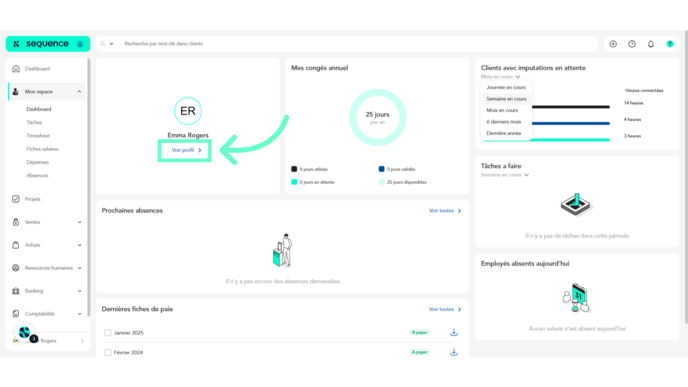Expand the Ventes section

pyautogui.click(x=79, y=222)
